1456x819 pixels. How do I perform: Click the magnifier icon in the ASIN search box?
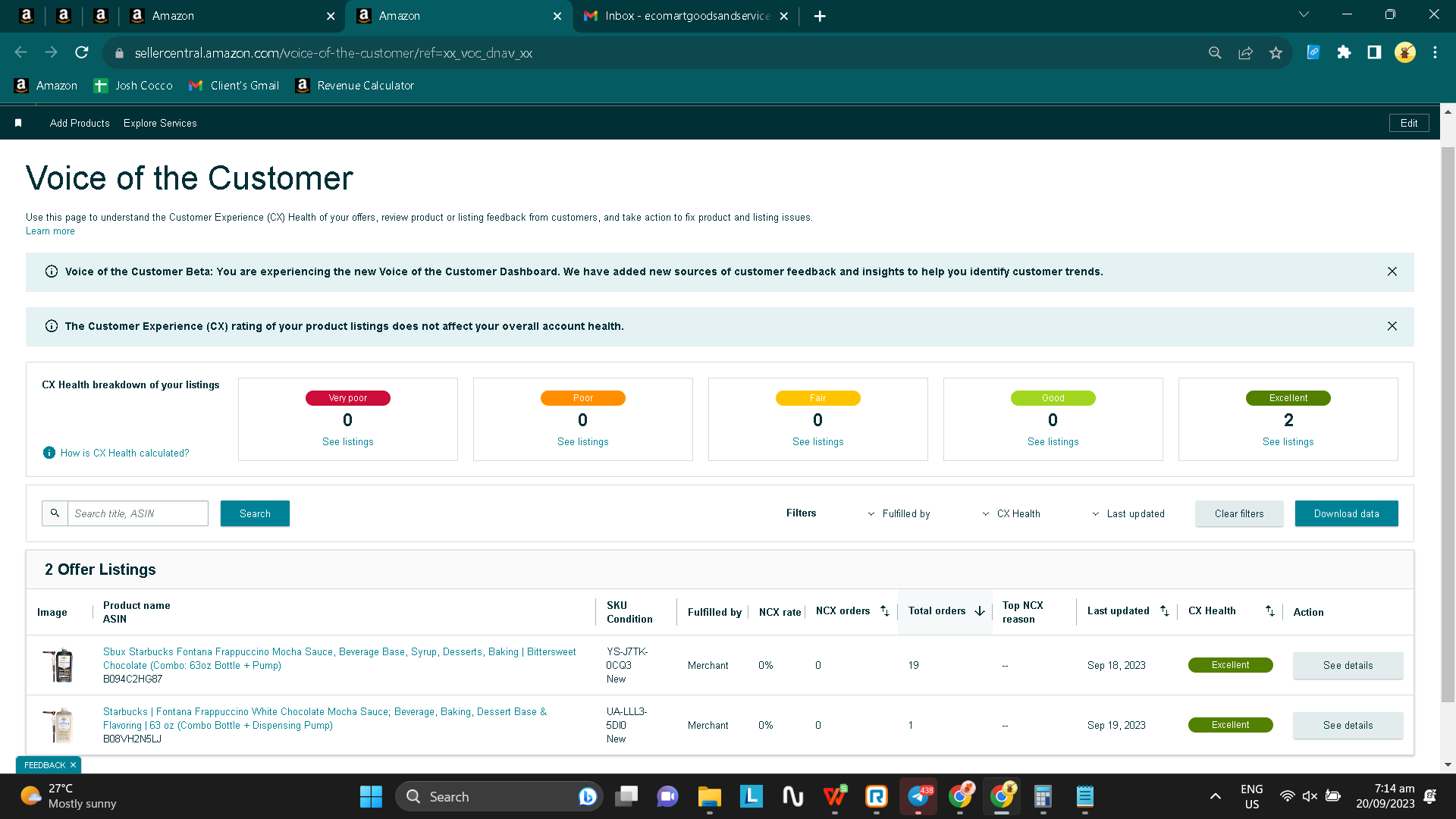pyautogui.click(x=55, y=513)
